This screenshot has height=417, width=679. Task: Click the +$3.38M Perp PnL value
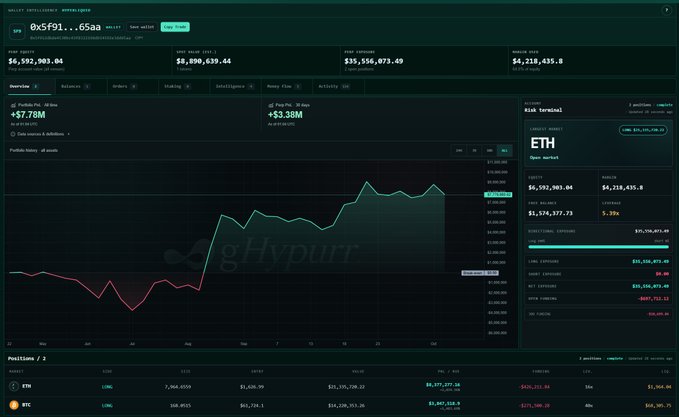tap(285, 115)
